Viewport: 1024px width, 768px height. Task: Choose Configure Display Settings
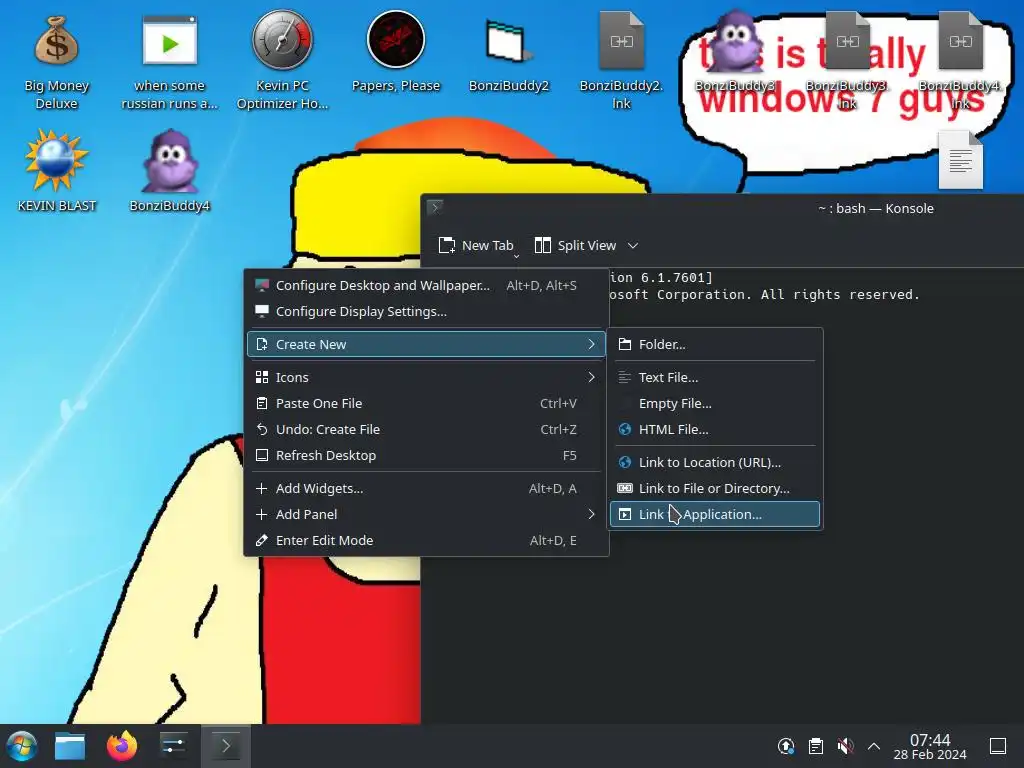(x=426, y=312)
